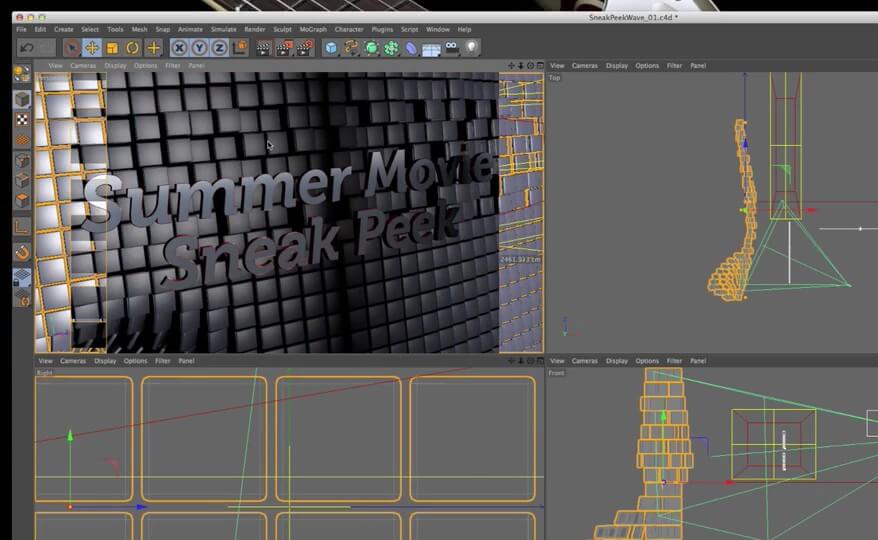Add a Camera object from the toolbar
Viewport: 878px width, 540px height.
[452, 47]
